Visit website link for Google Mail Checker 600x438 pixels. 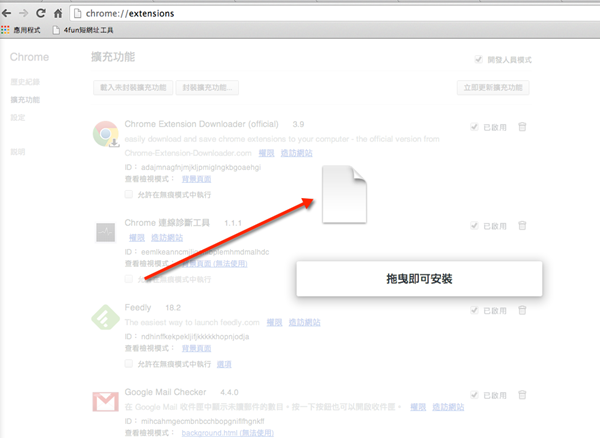pos(448,407)
